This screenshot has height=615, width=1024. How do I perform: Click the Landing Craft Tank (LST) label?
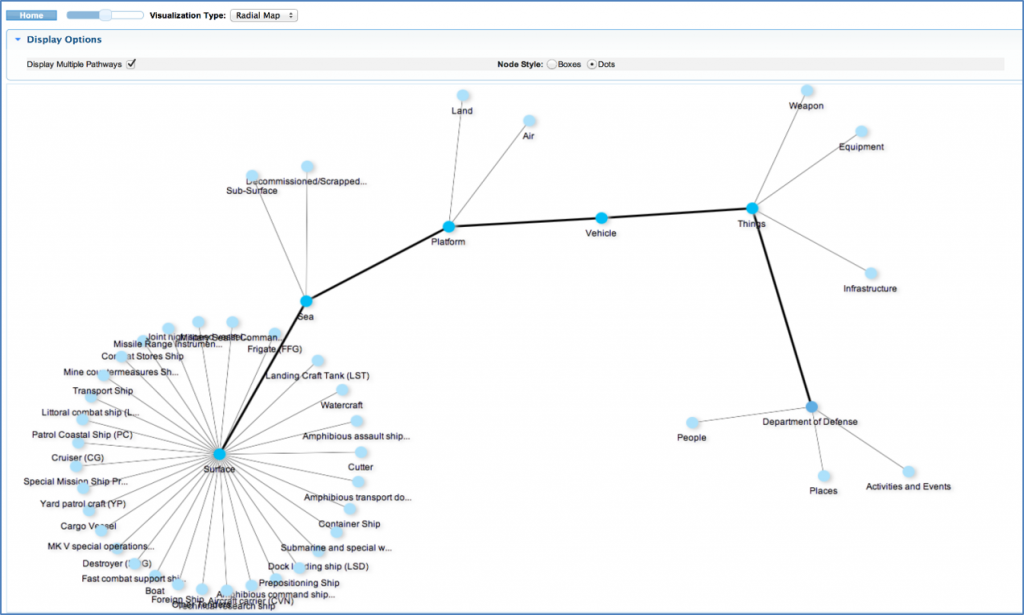click(x=316, y=376)
